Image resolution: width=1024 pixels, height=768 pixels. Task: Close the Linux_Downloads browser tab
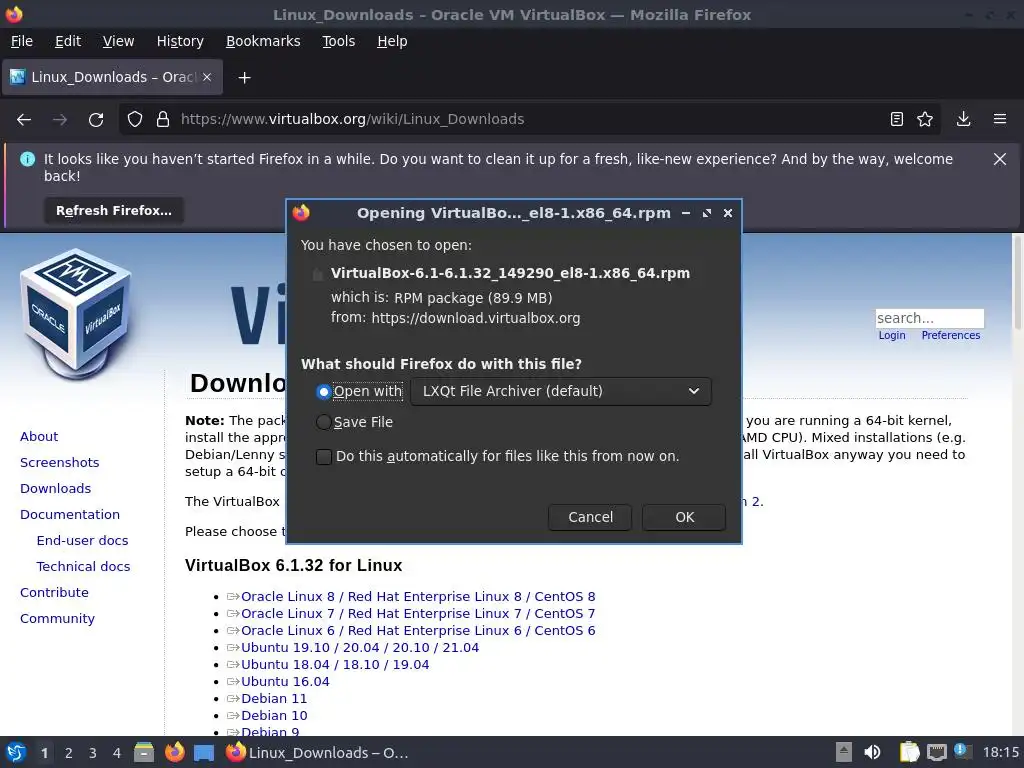coord(207,77)
